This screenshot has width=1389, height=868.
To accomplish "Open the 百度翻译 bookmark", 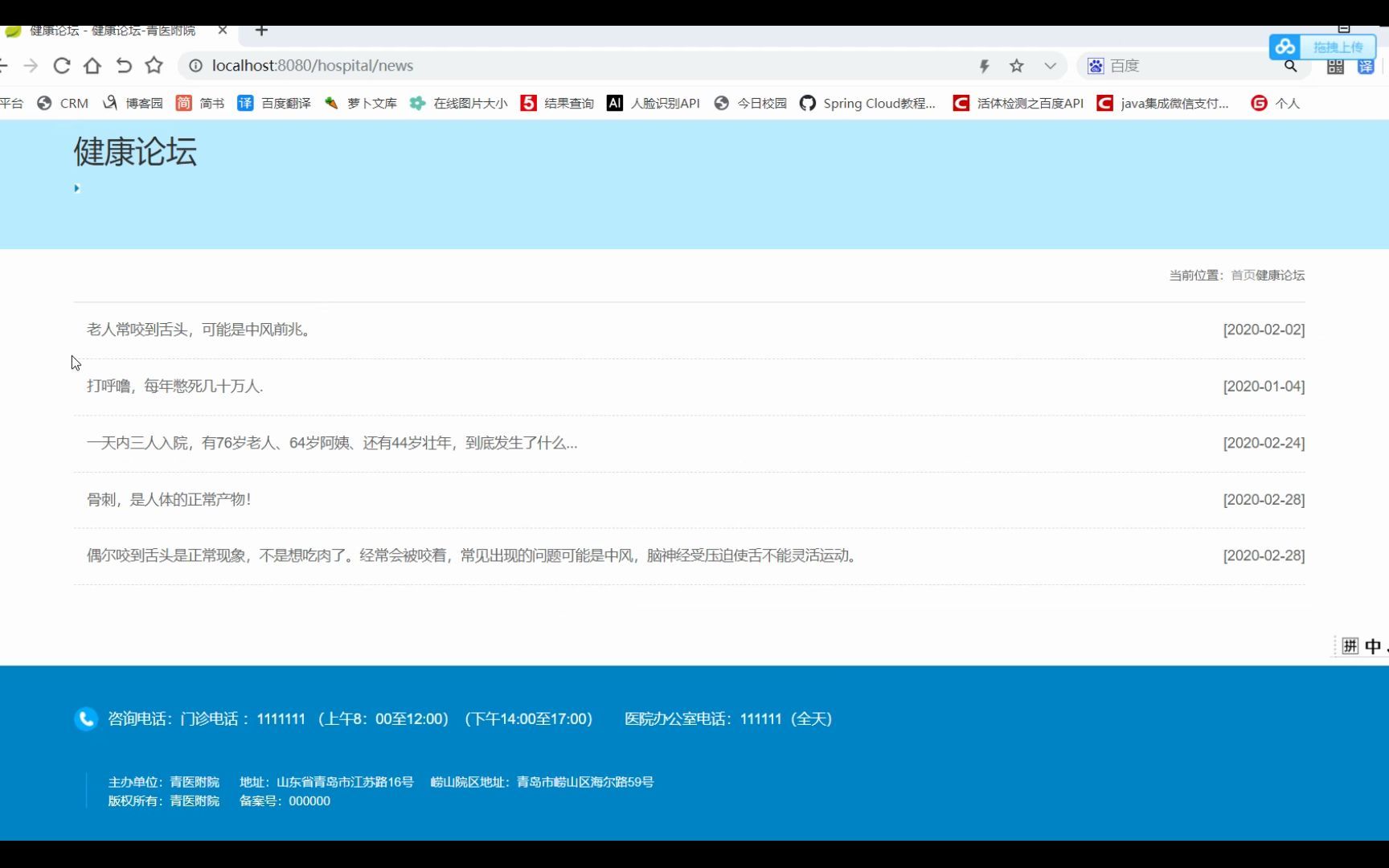I will click(x=283, y=103).
